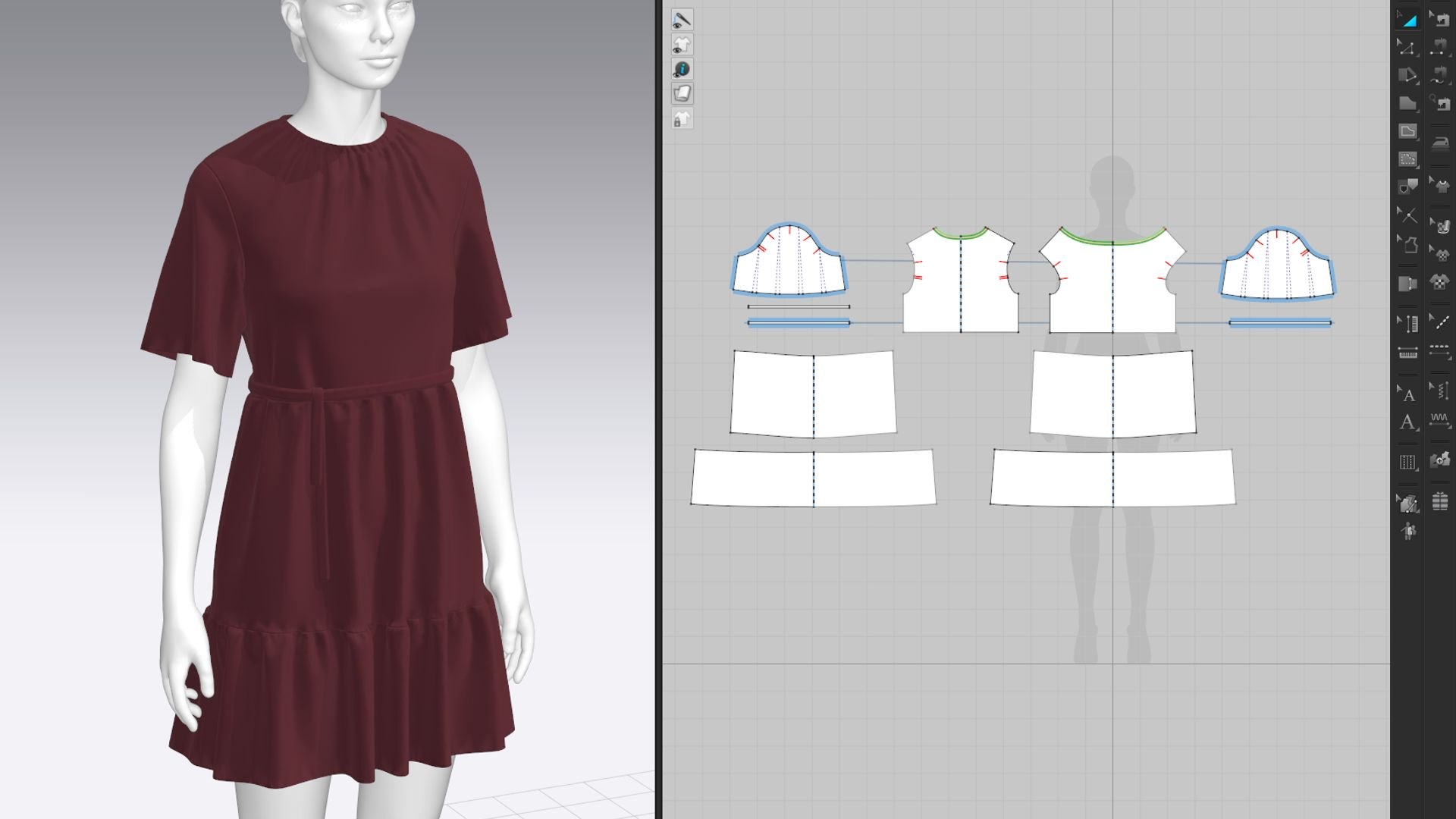Select the Edit Texture shirt tool with arrow
This screenshot has width=1456, height=819.
click(1439, 184)
